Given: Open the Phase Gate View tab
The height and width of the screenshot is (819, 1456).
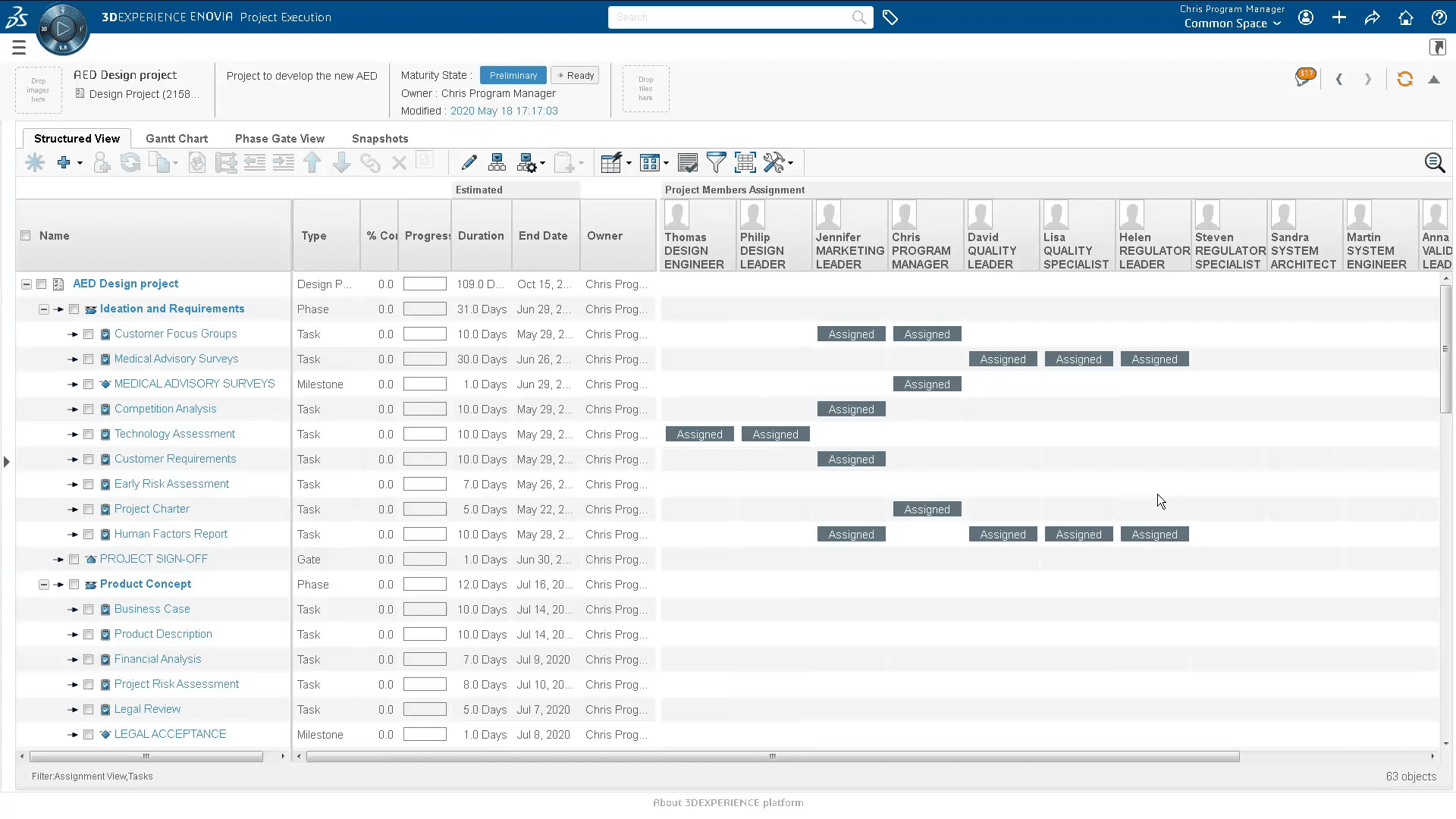Looking at the screenshot, I should point(280,139).
